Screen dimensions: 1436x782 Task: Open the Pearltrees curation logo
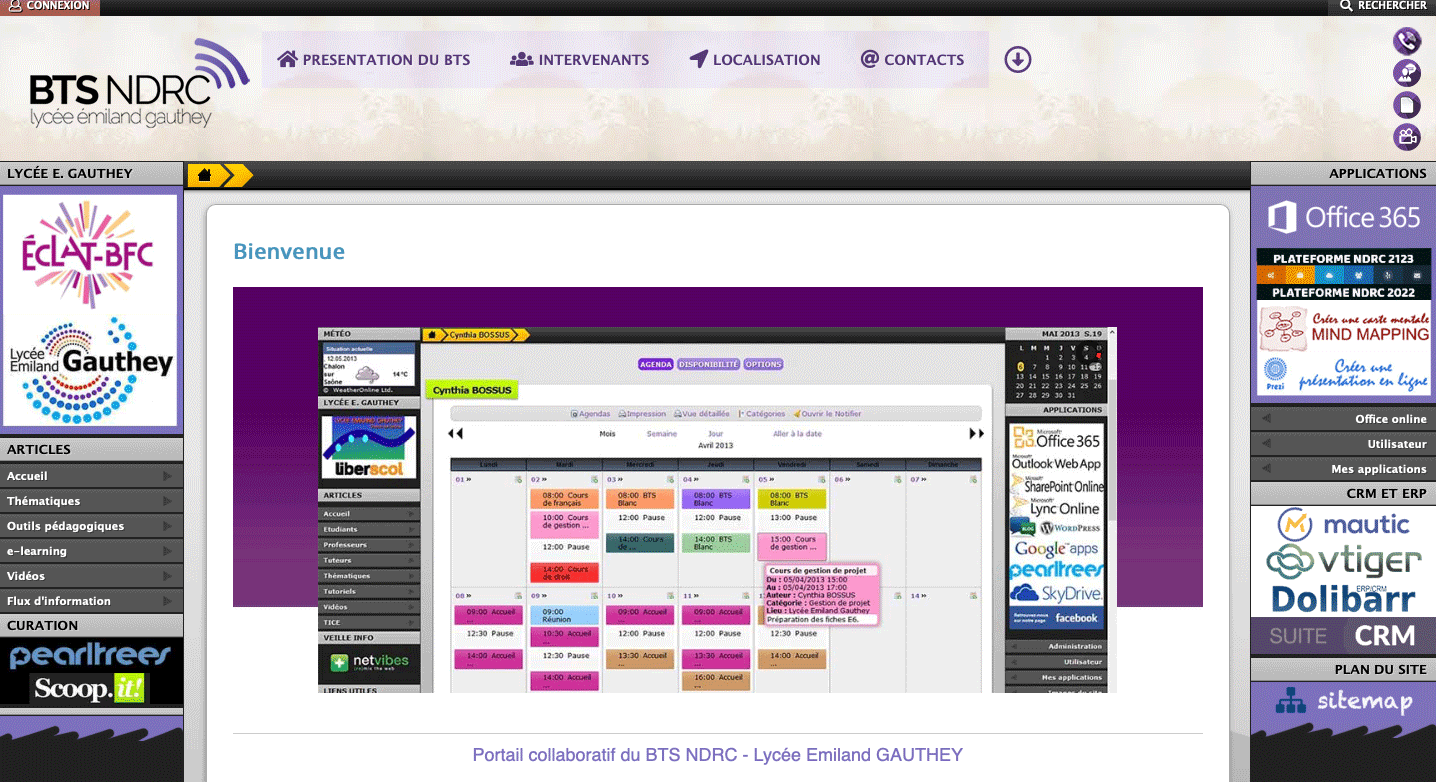tap(90, 656)
